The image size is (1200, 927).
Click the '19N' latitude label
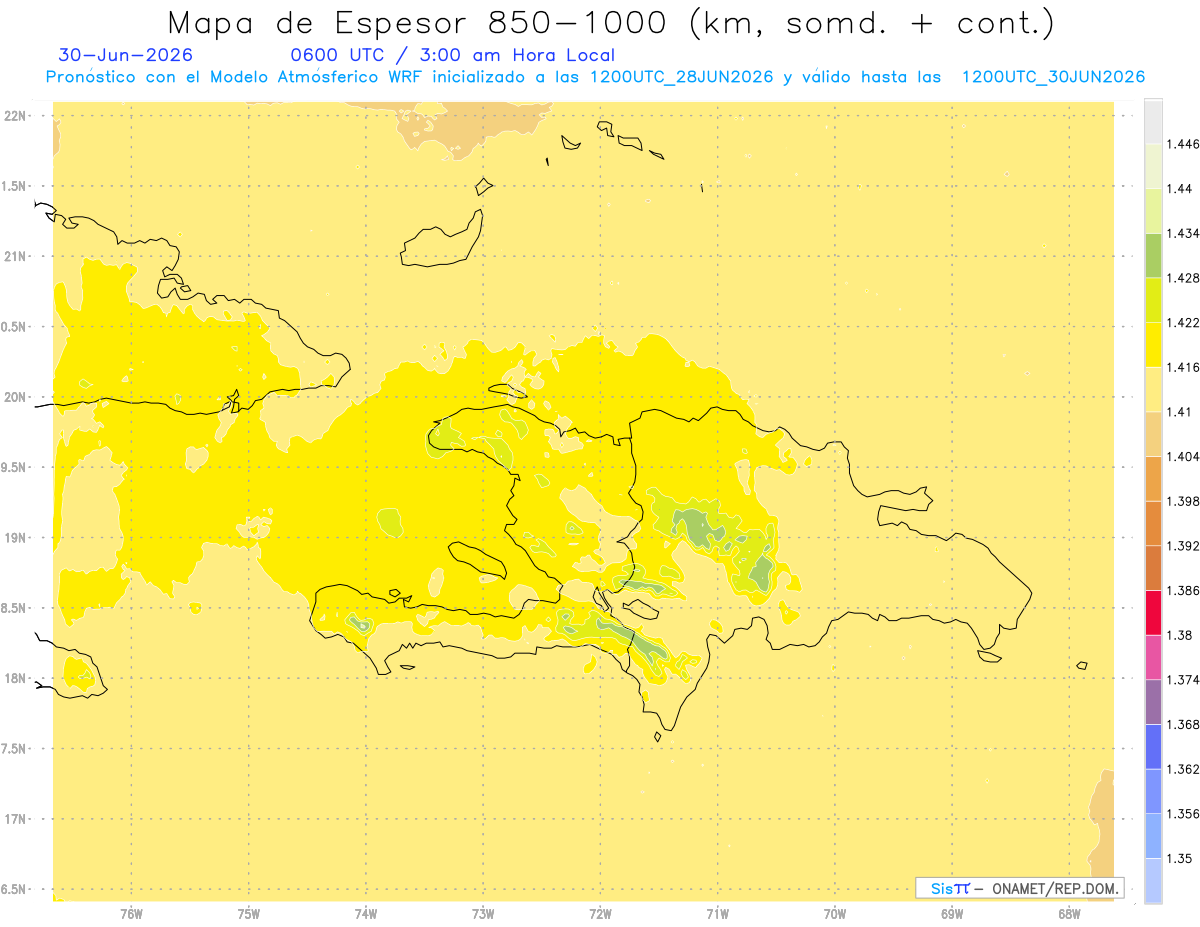click(x=15, y=538)
